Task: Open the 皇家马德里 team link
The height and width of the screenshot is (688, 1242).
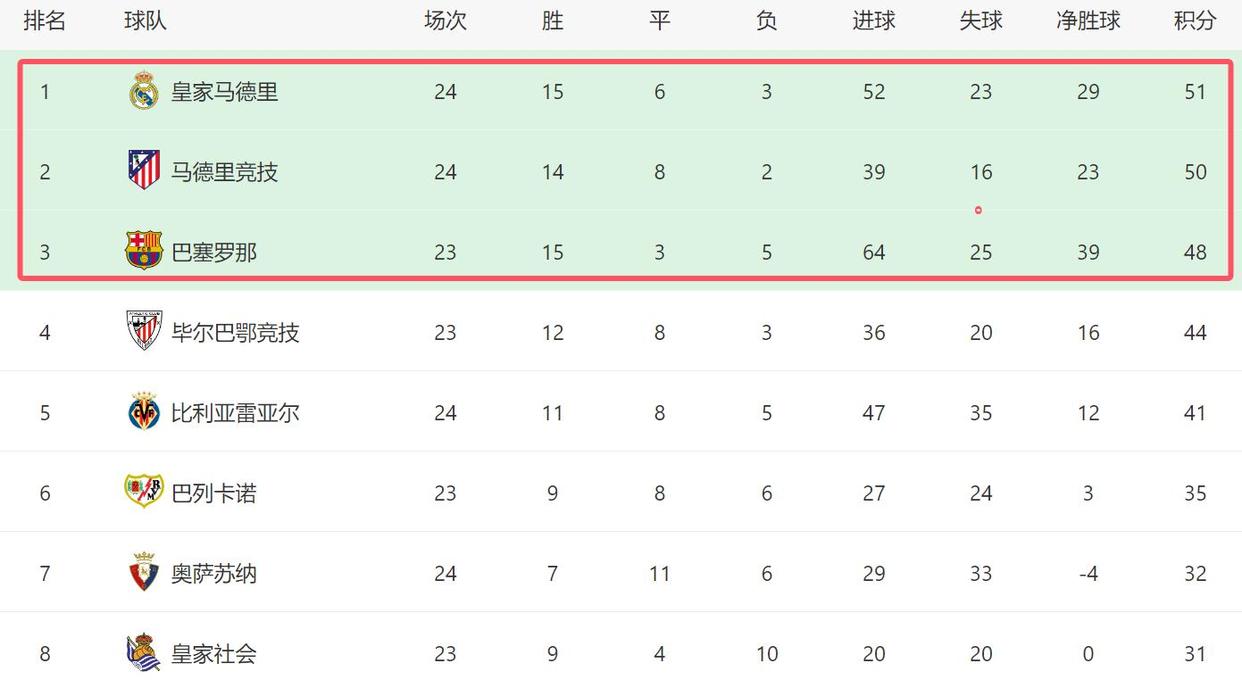Action: (x=225, y=92)
